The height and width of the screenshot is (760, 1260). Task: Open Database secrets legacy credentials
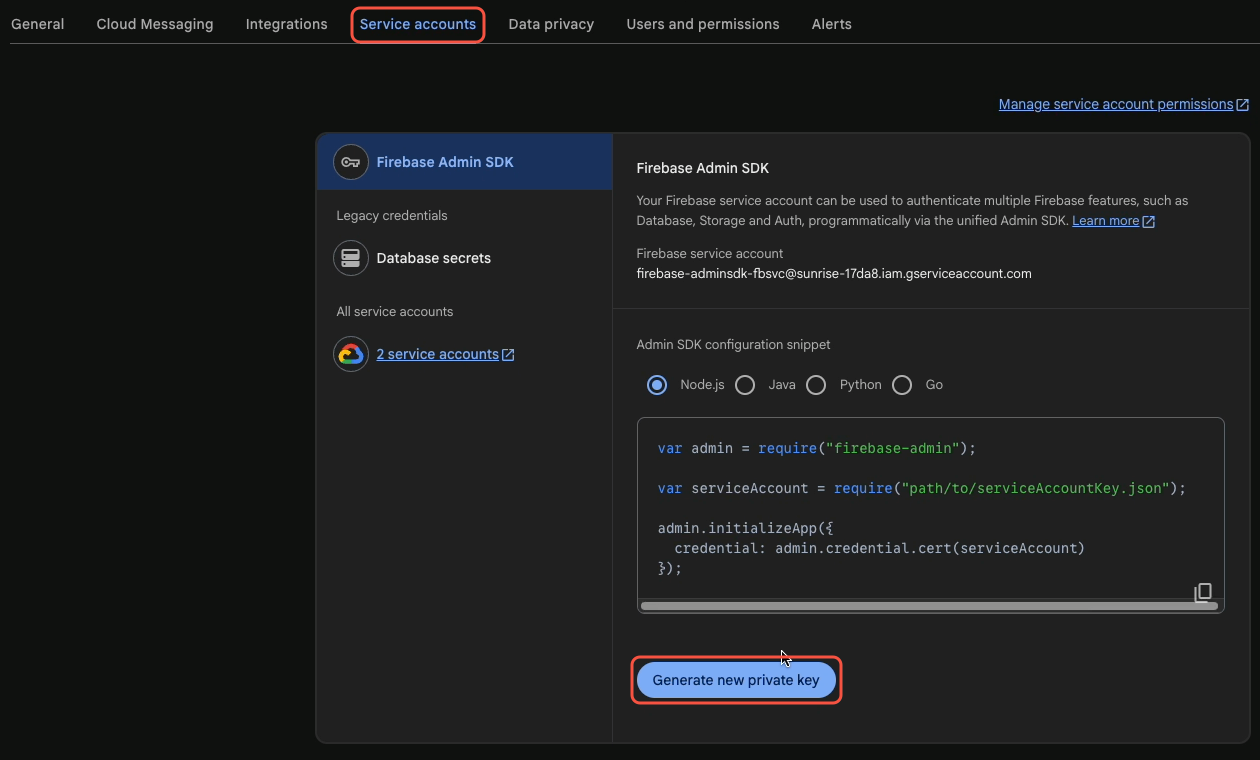pyautogui.click(x=434, y=258)
